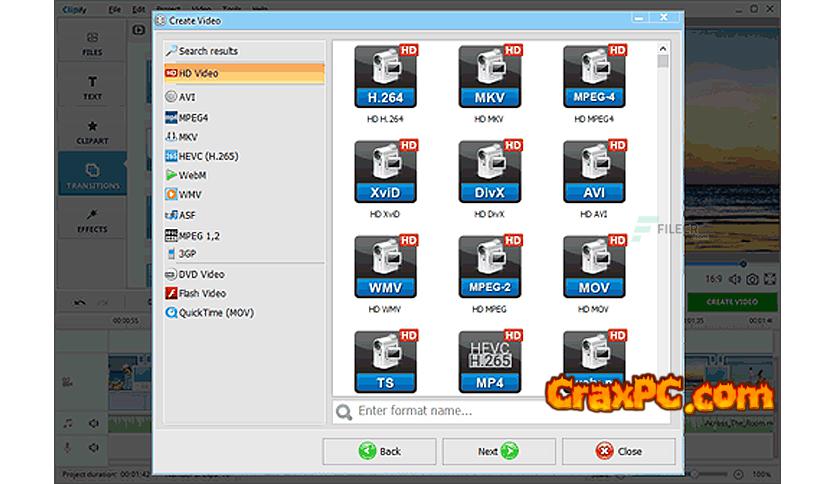This screenshot has width=836, height=484.
Task: Choose HEVC (H.265) from the list
Action: pyautogui.click(x=207, y=156)
